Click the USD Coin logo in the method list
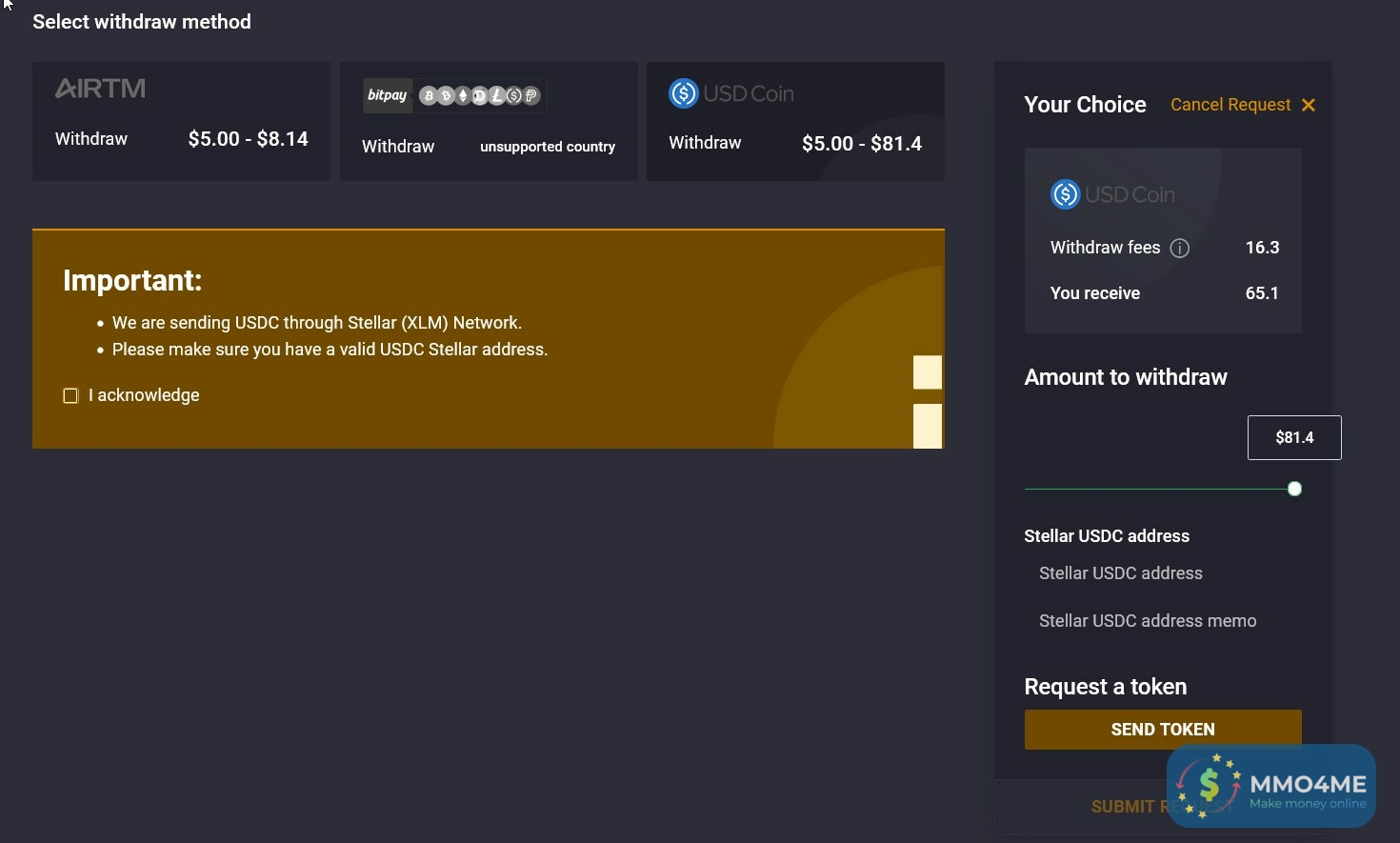 pos(731,93)
